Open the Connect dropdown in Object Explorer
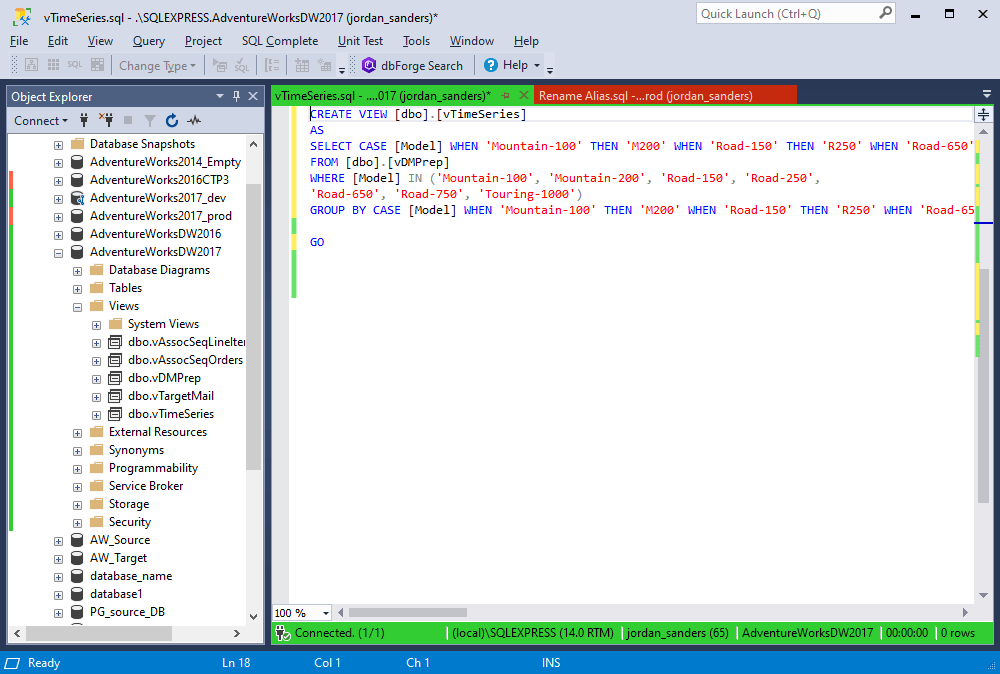 [x=41, y=120]
